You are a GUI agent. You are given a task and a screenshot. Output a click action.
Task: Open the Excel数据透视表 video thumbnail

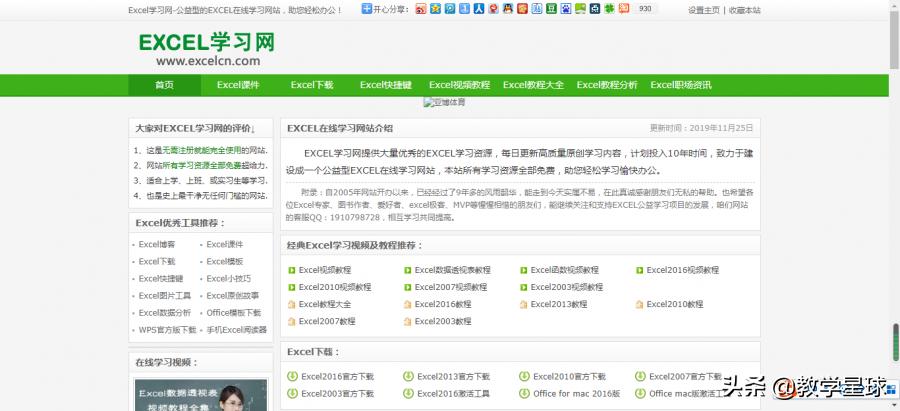(x=201, y=395)
